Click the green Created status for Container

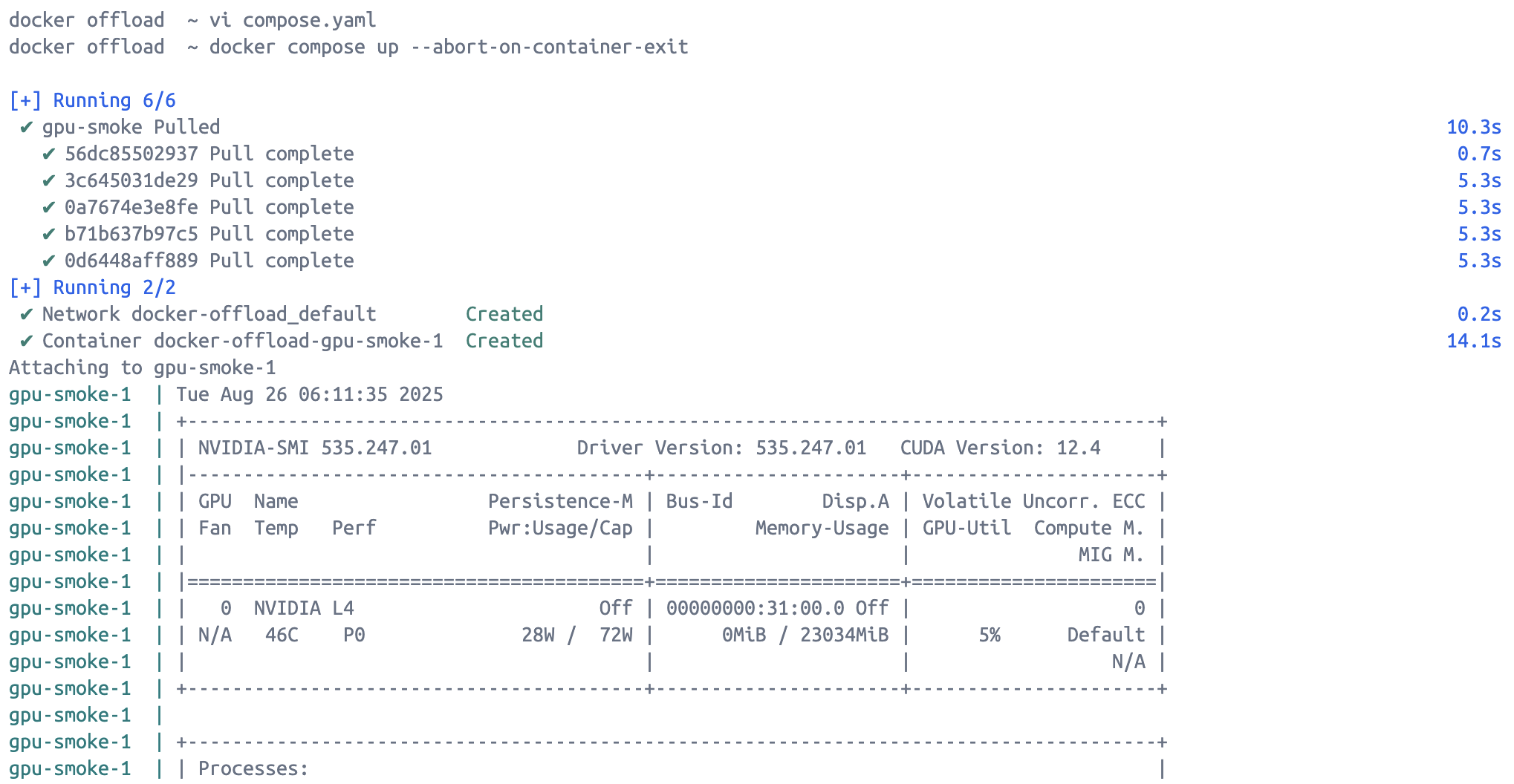coord(504,341)
